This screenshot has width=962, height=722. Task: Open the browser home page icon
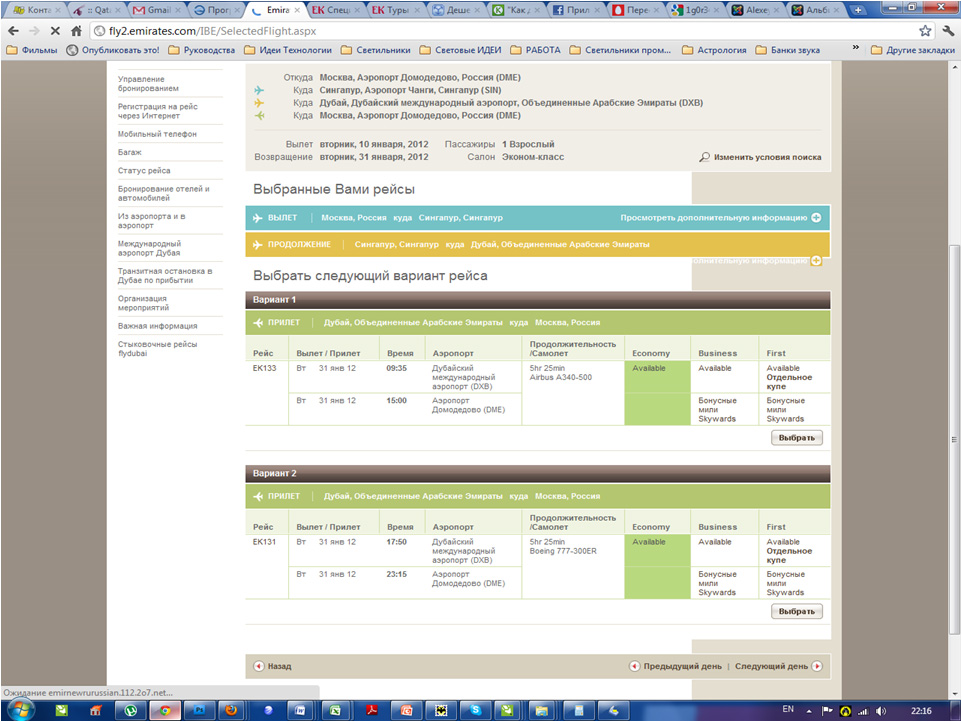click(76, 31)
